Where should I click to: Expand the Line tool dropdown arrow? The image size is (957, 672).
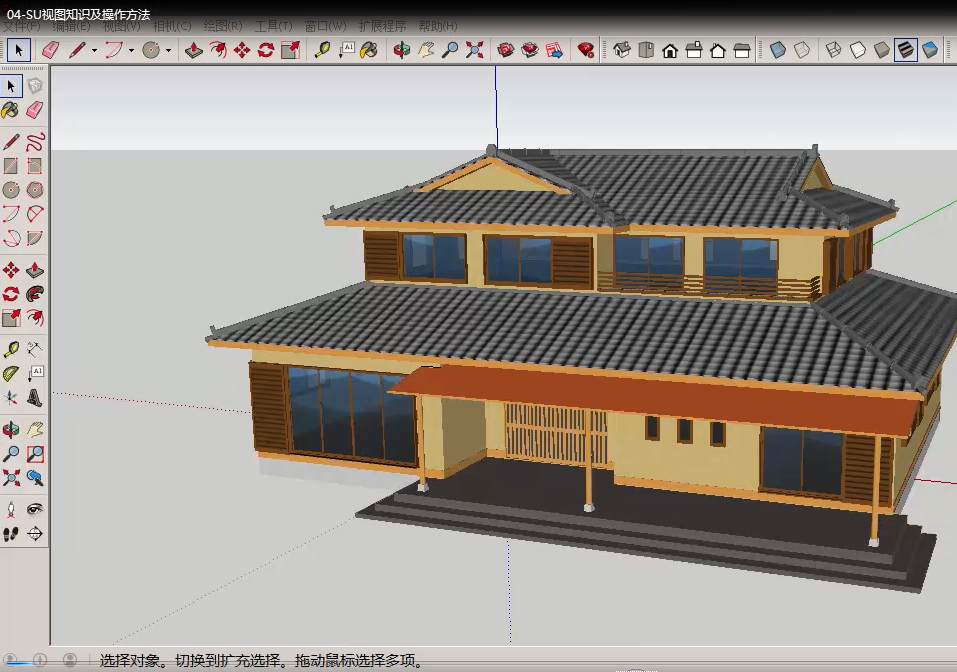click(94, 50)
